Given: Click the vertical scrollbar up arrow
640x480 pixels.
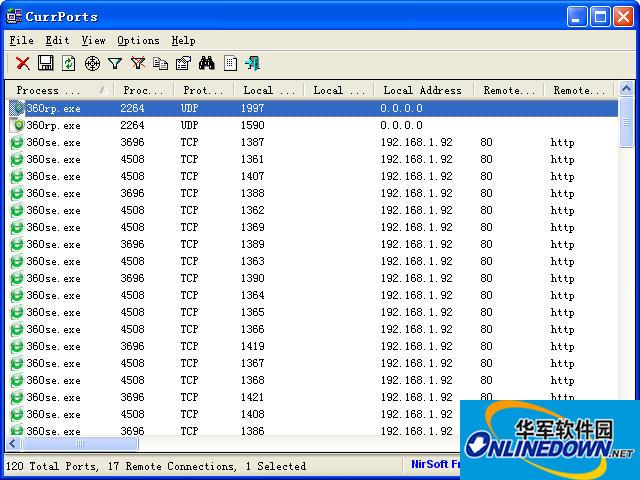Looking at the screenshot, I should click(x=626, y=90).
